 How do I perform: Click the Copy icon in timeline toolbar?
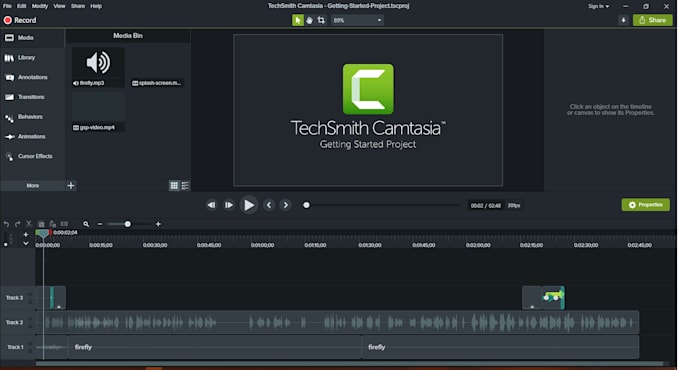tap(41, 224)
